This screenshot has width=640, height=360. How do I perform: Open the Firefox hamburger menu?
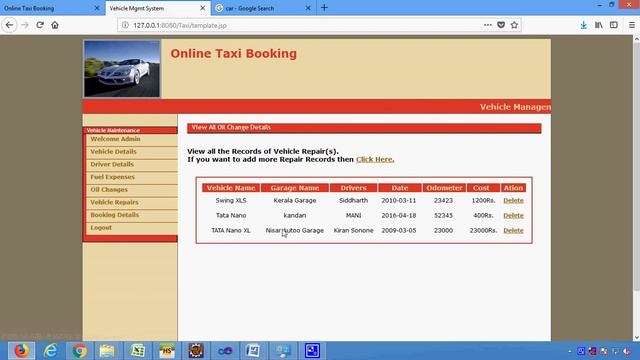pos(632,25)
